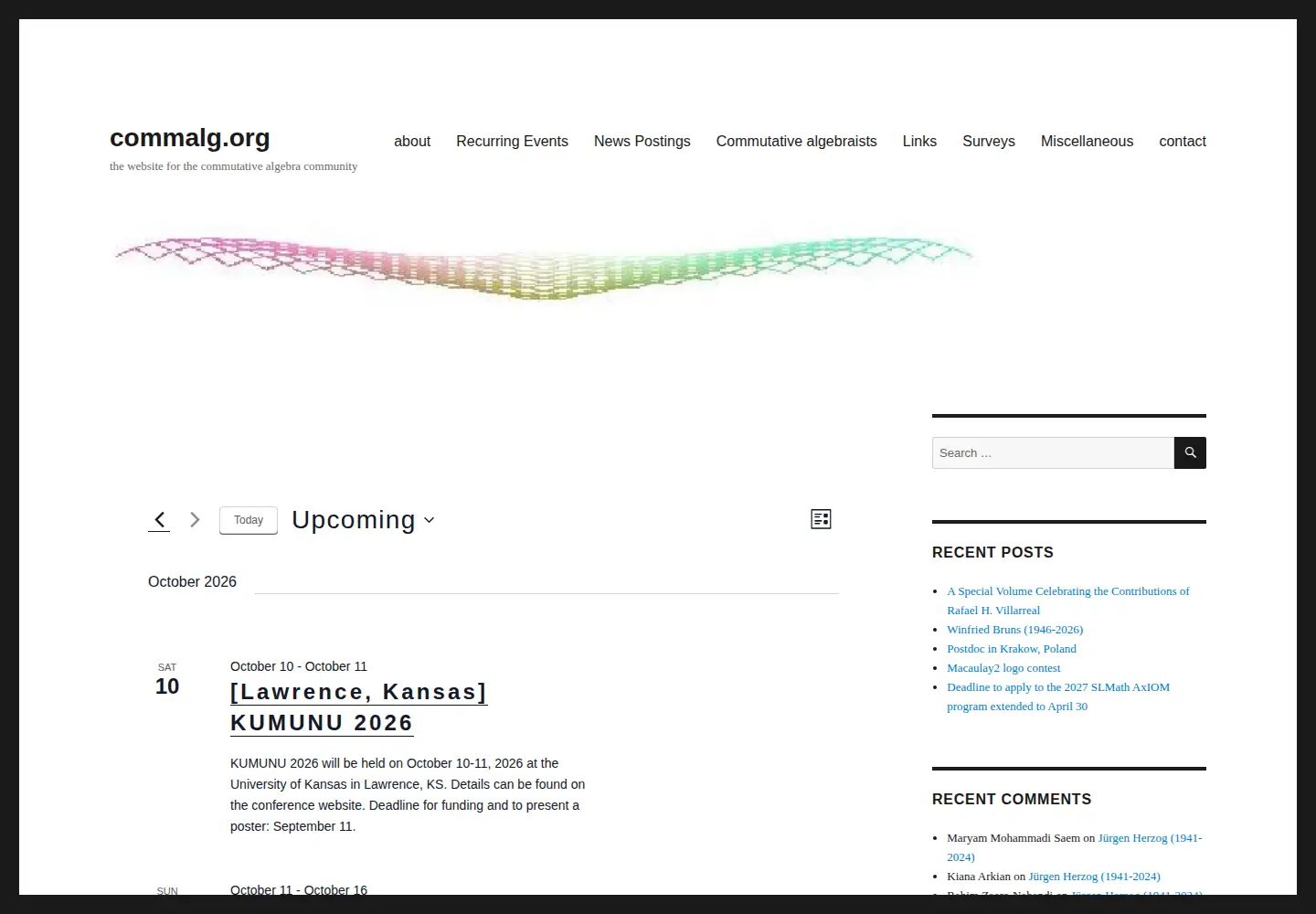This screenshot has width=1316, height=914.
Task: Click the KUMUNU 2026 description paragraph
Action: click(408, 794)
